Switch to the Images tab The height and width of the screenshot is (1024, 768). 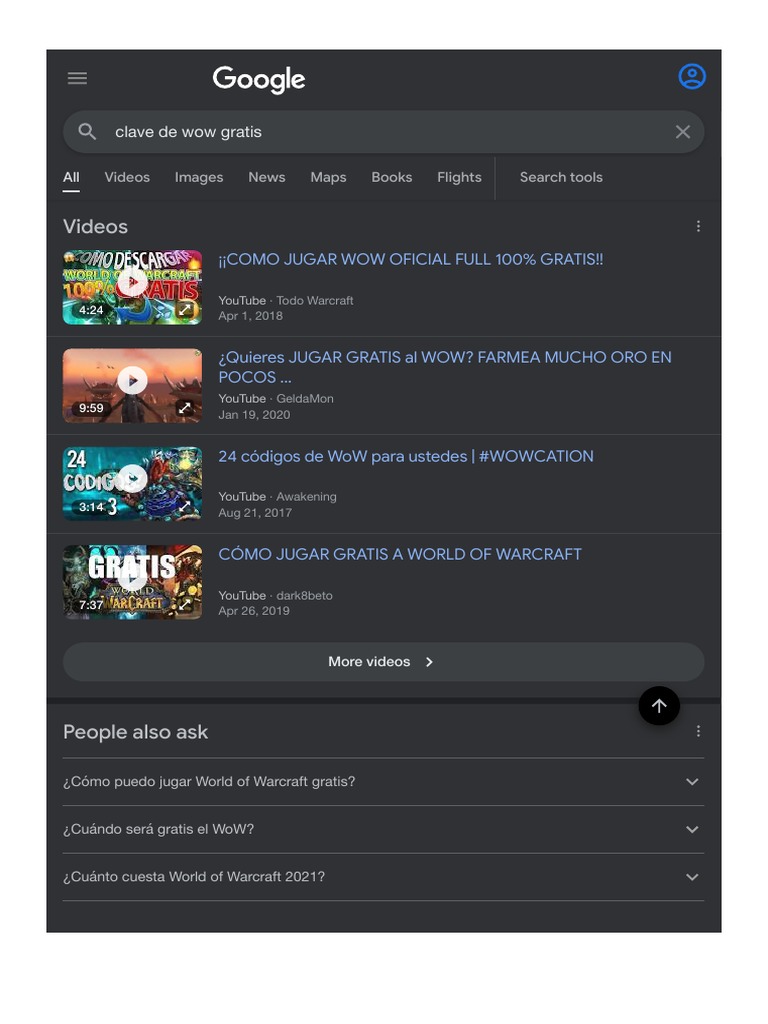(x=199, y=177)
